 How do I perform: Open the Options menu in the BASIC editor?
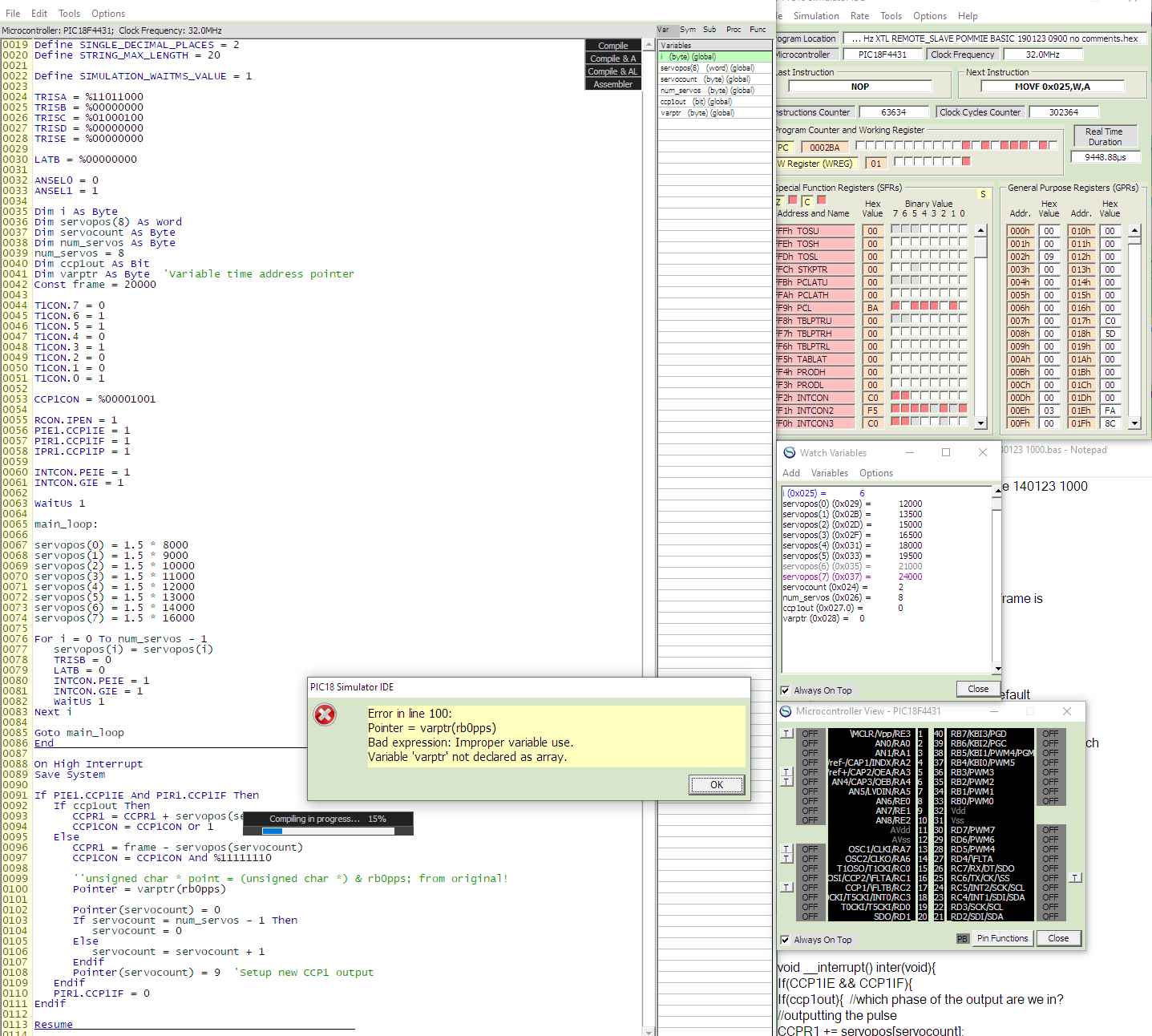108,14
